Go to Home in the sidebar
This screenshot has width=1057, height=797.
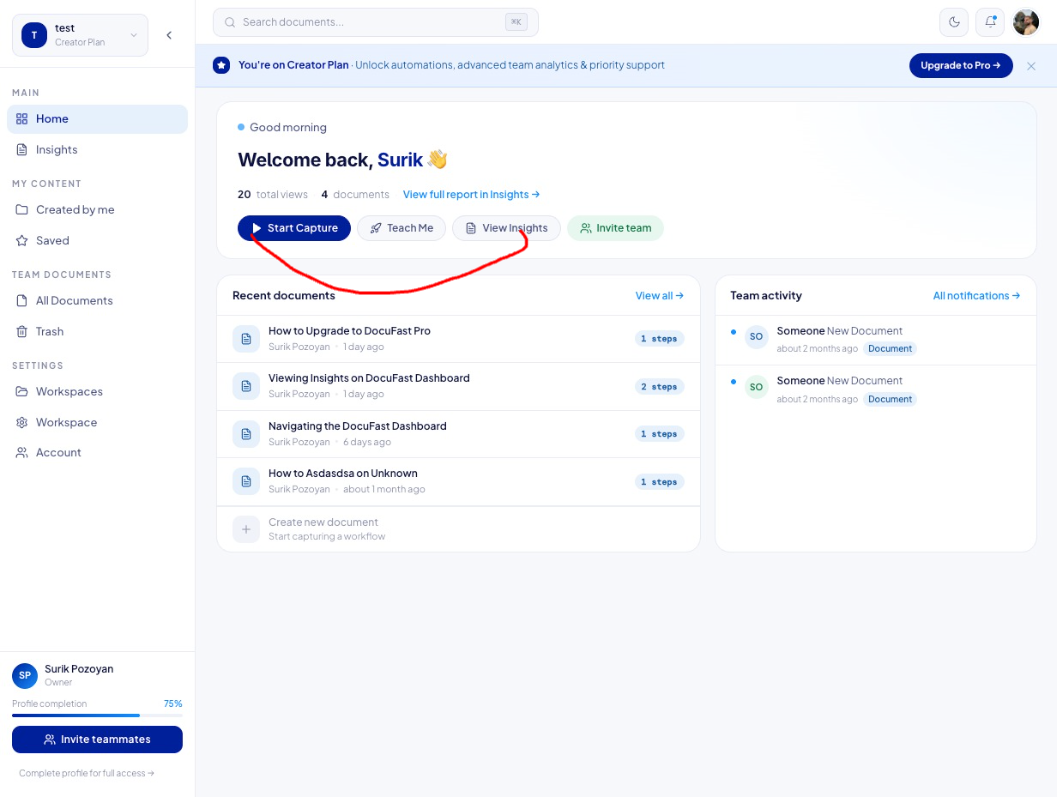[97, 119]
